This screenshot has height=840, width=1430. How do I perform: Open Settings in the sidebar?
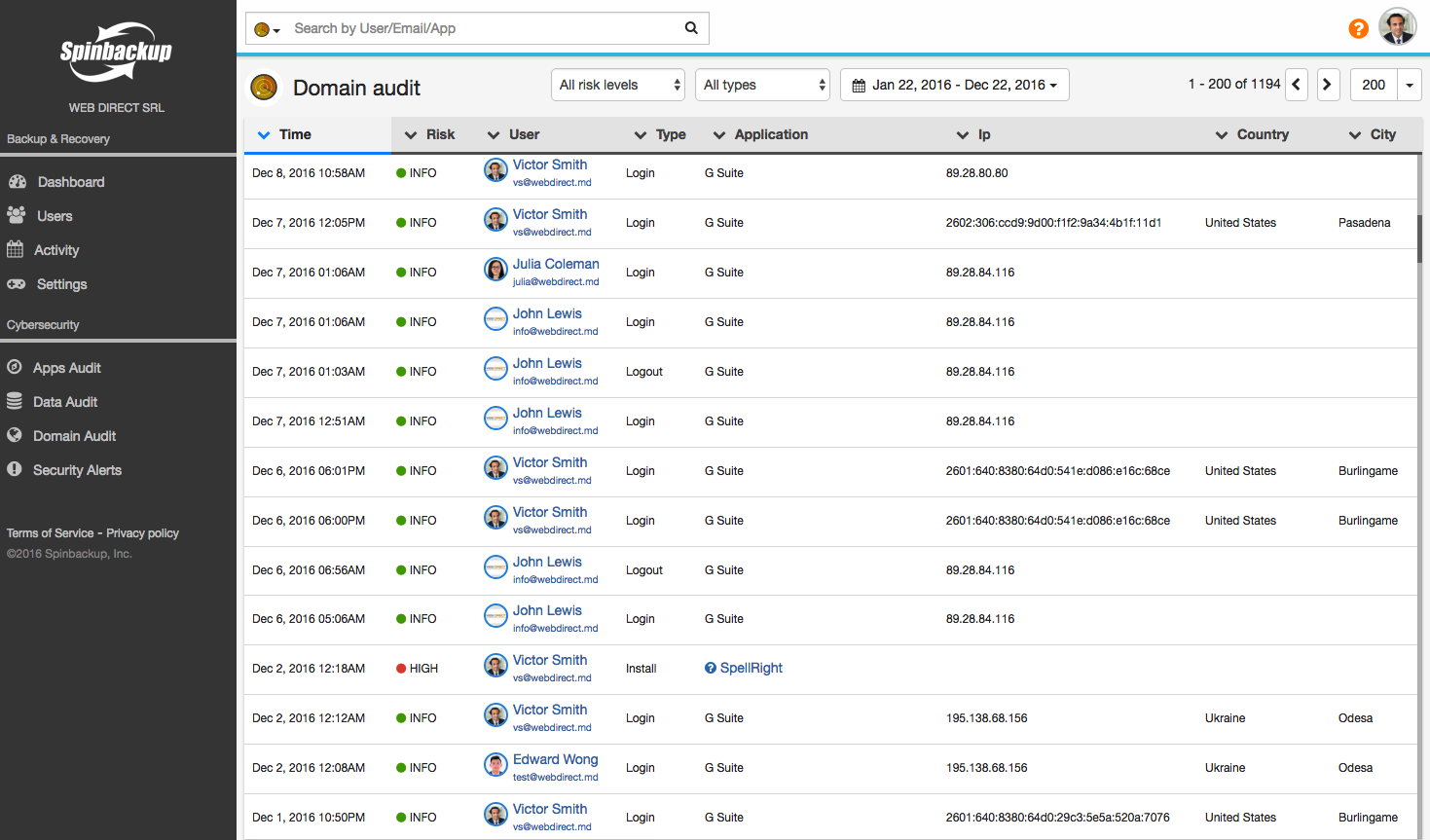61,284
